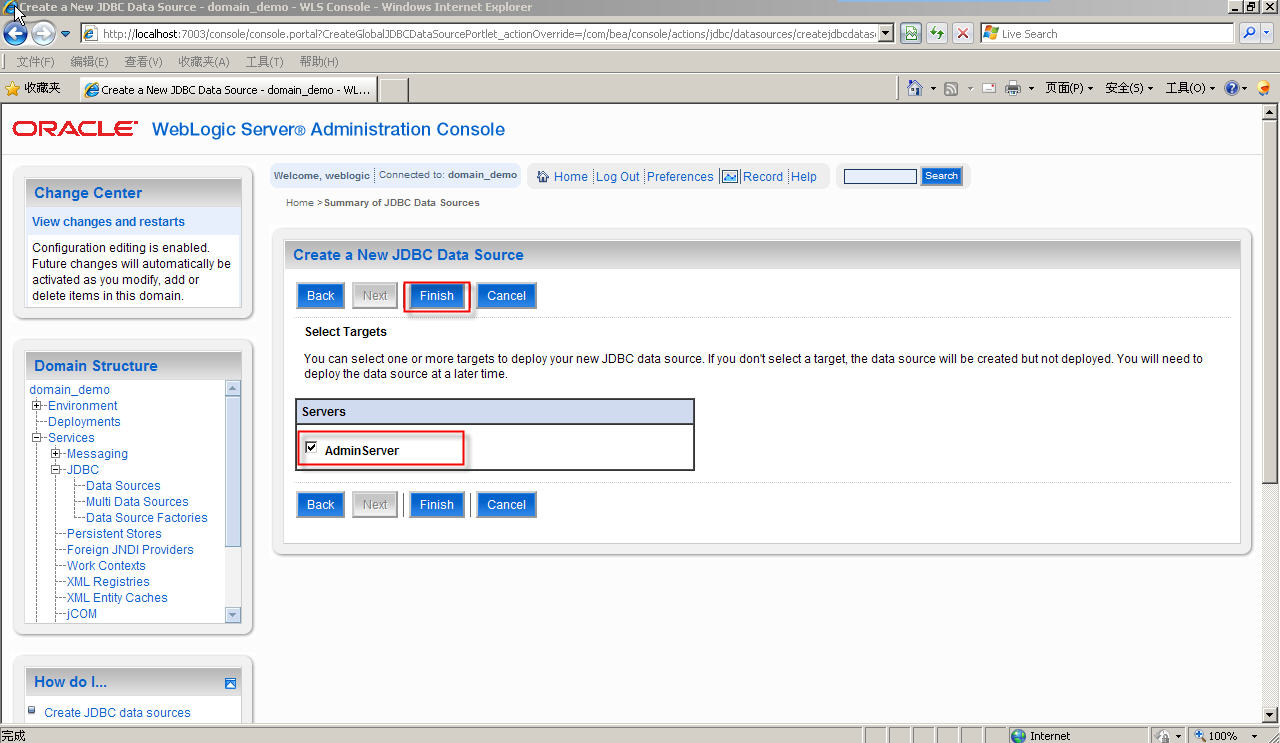Open the Create JDBC data sources help link
The width and height of the screenshot is (1280, 743).
pyautogui.click(x=117, y=713)
